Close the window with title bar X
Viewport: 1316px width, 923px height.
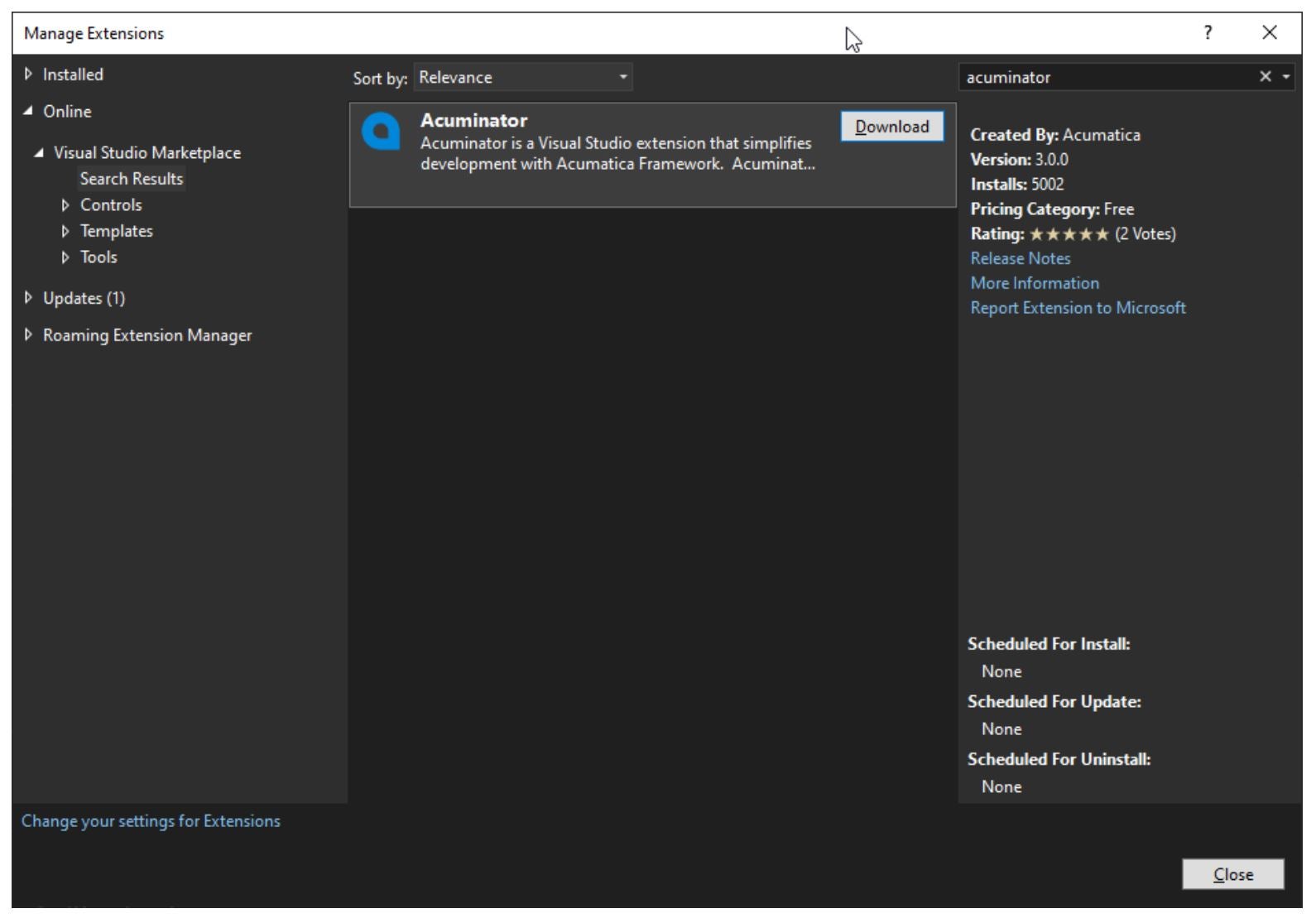1270,33
